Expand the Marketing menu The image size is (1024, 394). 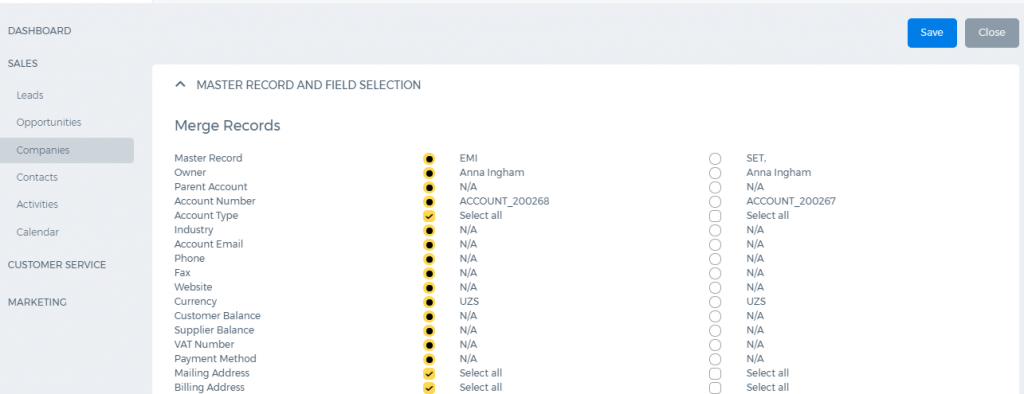[x=37, y=303]
